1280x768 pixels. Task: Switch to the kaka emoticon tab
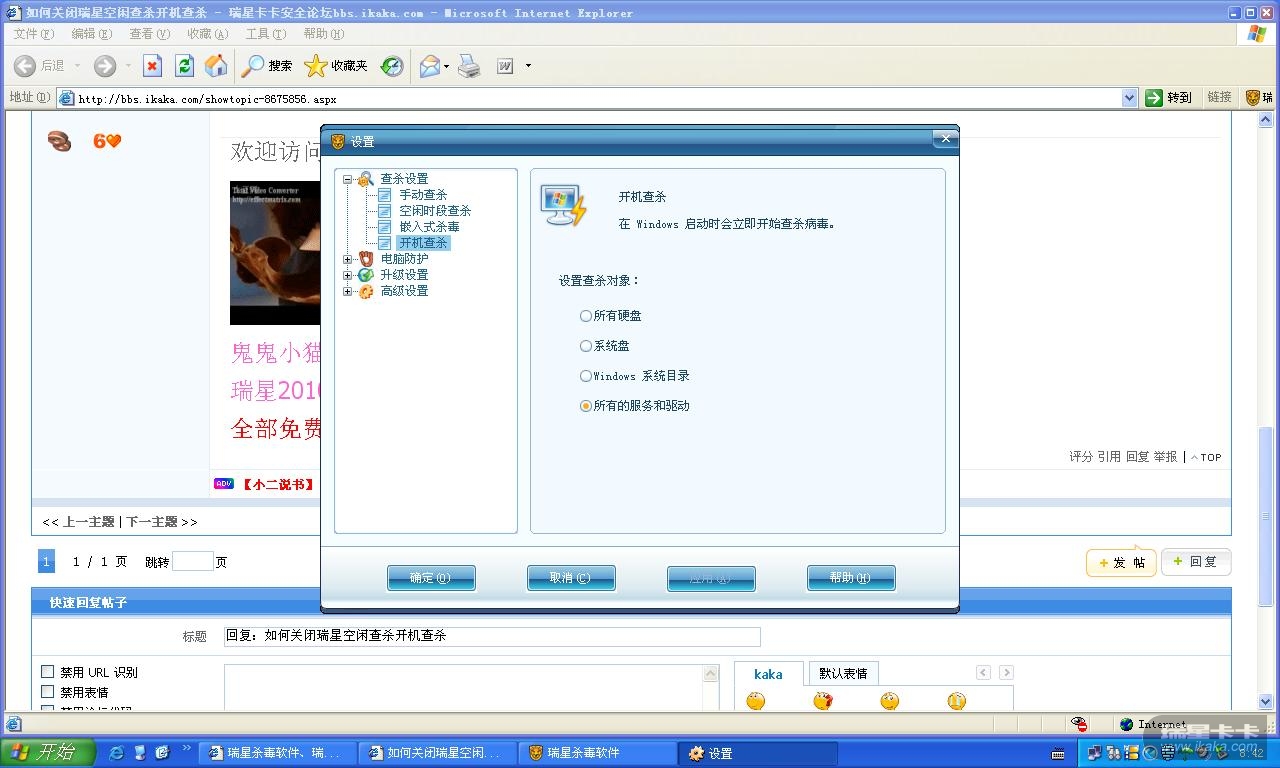pyautogui.click(x=768, y=674)
